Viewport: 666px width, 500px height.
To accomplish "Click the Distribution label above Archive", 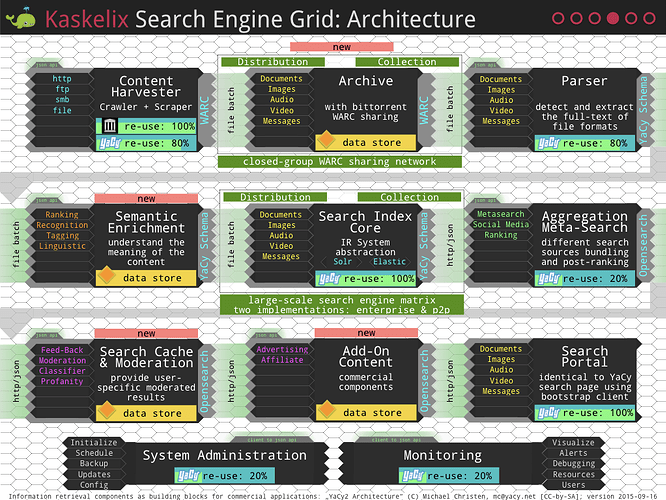I will pyautogui.click(x=273, y=62).
